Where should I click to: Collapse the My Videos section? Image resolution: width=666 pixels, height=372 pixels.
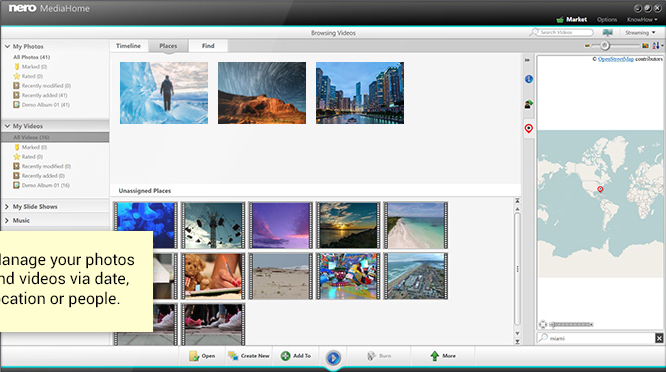pos(7,126)
